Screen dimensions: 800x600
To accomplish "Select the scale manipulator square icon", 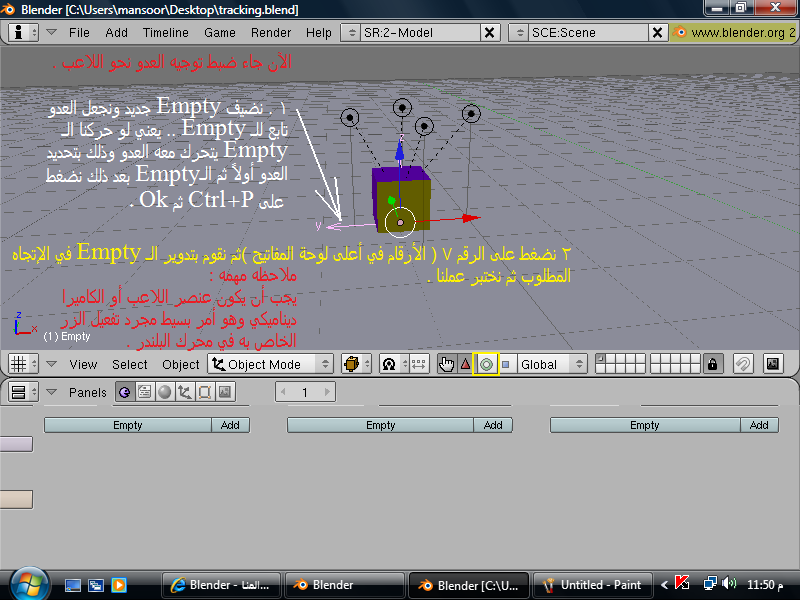I will click(x=506, y=364).
